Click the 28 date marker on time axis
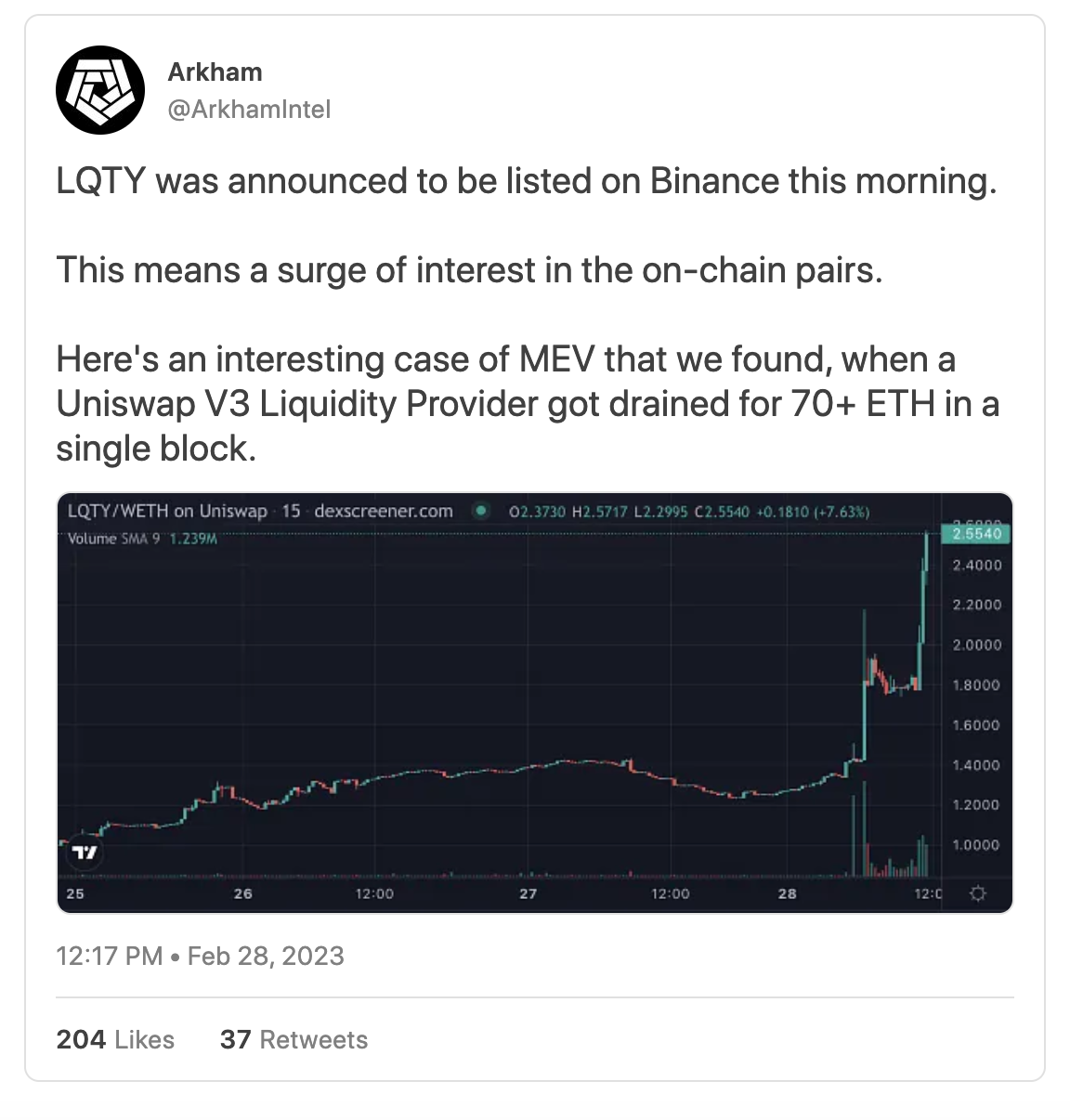This screenshot has width=1070, height=1120. (x=788, y=893)
